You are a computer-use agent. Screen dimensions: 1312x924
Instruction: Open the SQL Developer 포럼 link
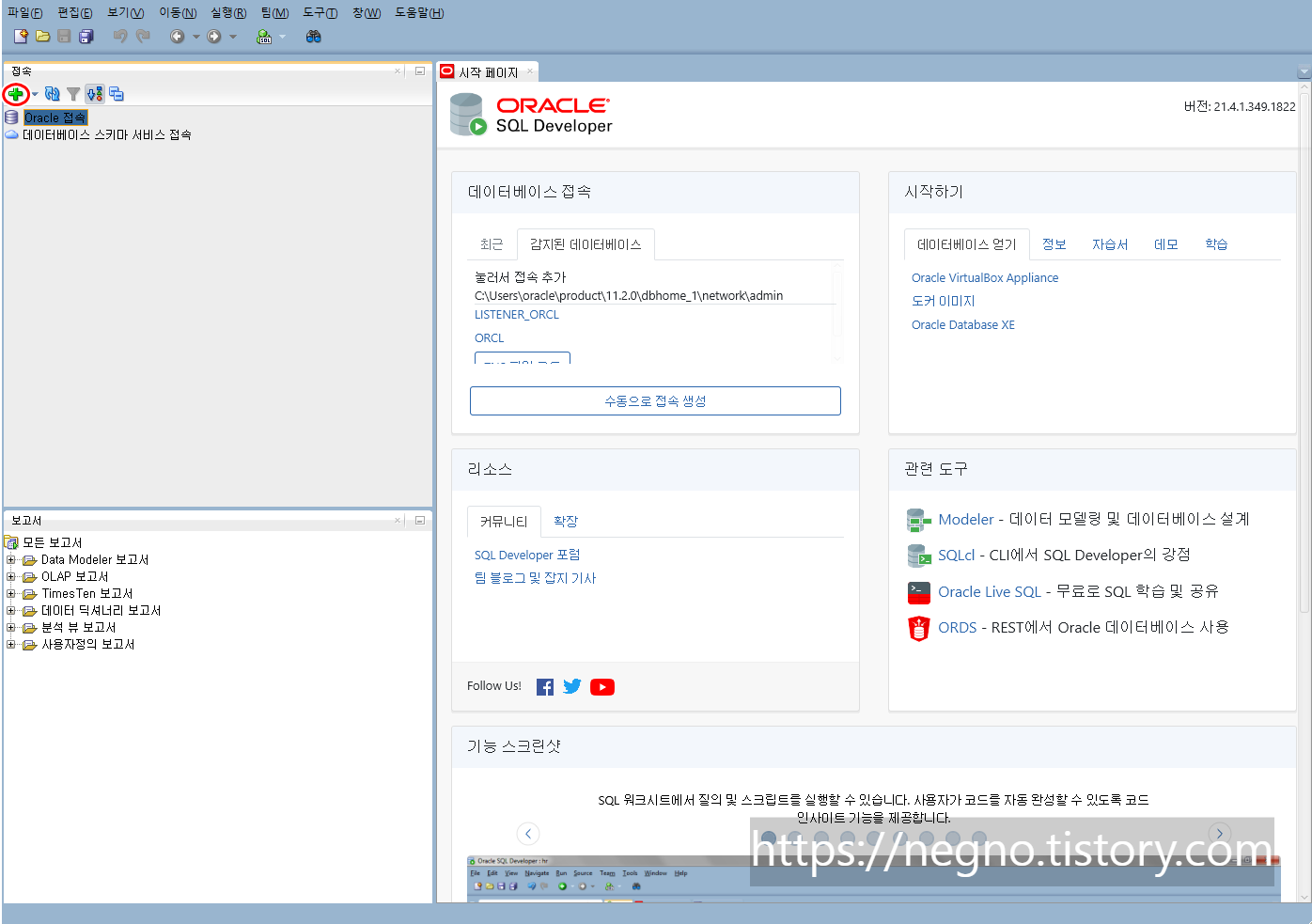527,556
